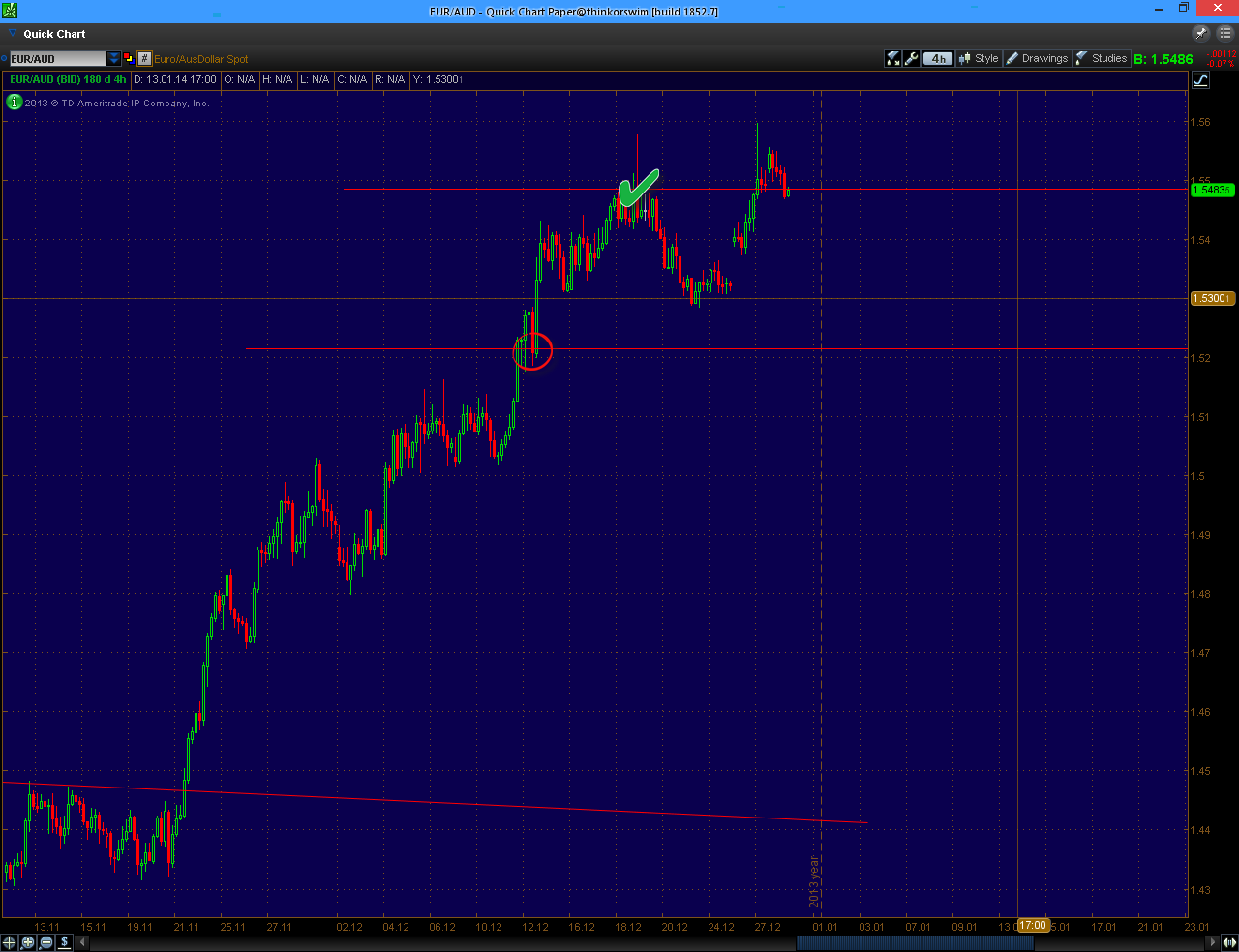Click the zoom out magnifier icon
Viewport: 1239px width, 952px height.
coord(46,941)
